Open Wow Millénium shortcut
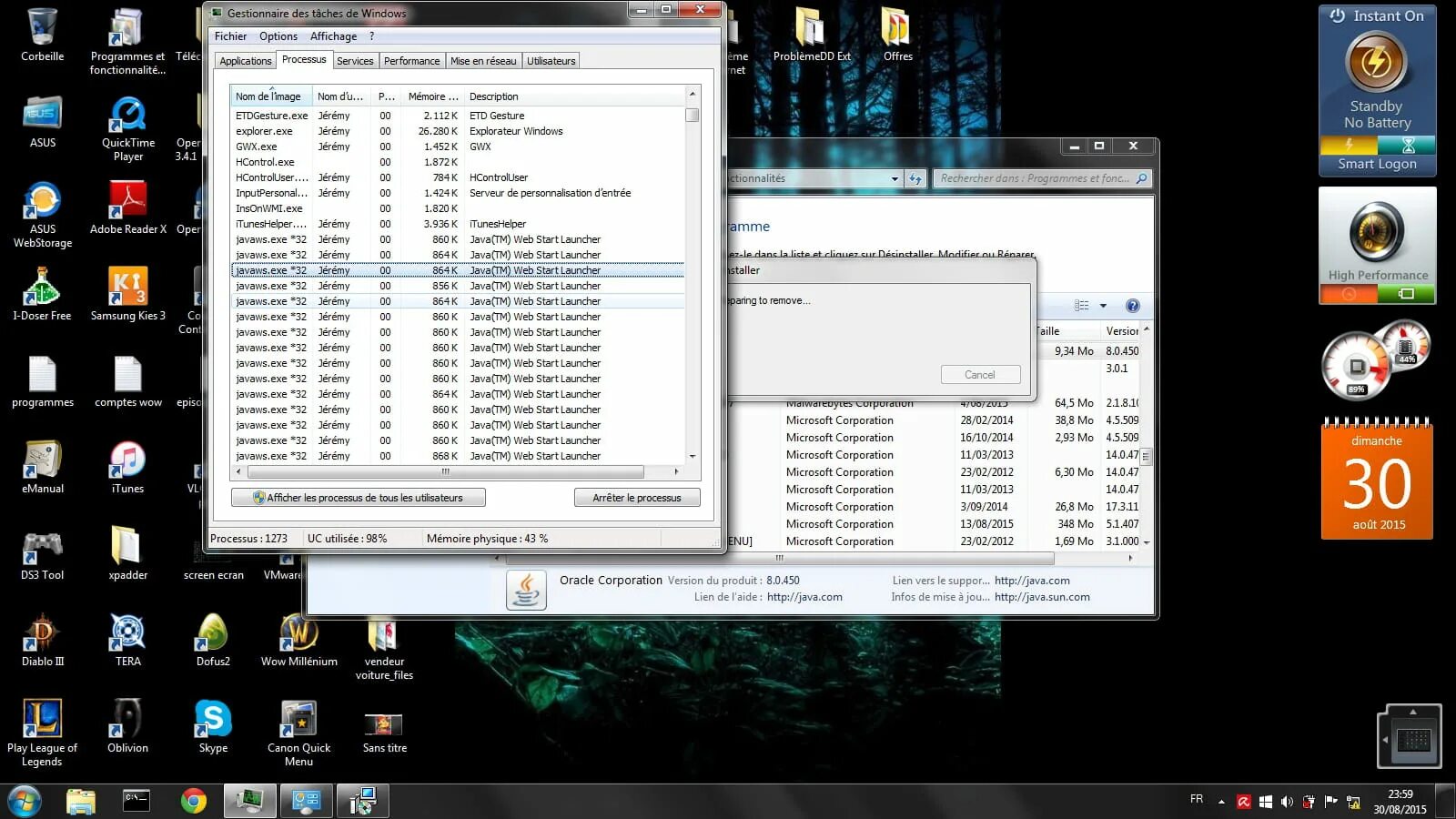 [298, 640]
